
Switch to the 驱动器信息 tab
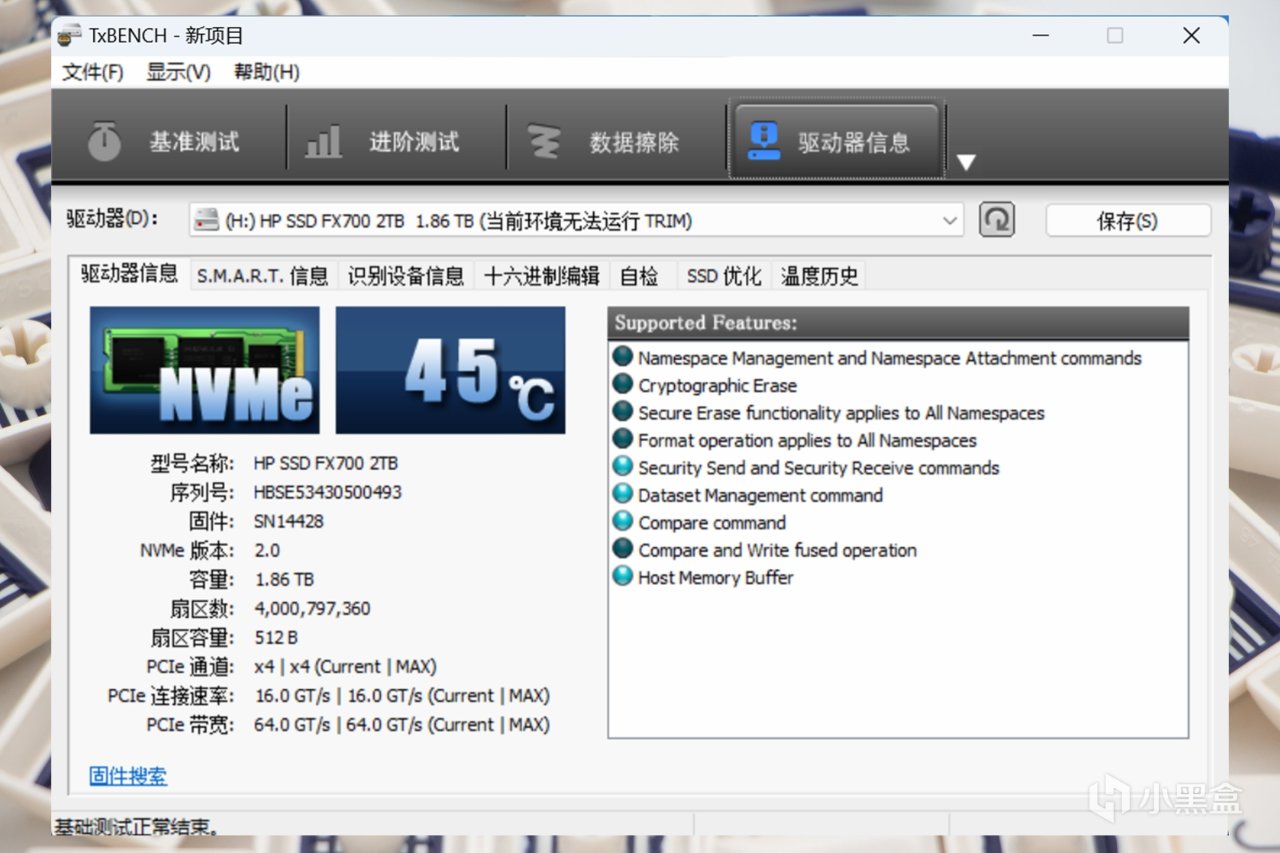(129, 274)
